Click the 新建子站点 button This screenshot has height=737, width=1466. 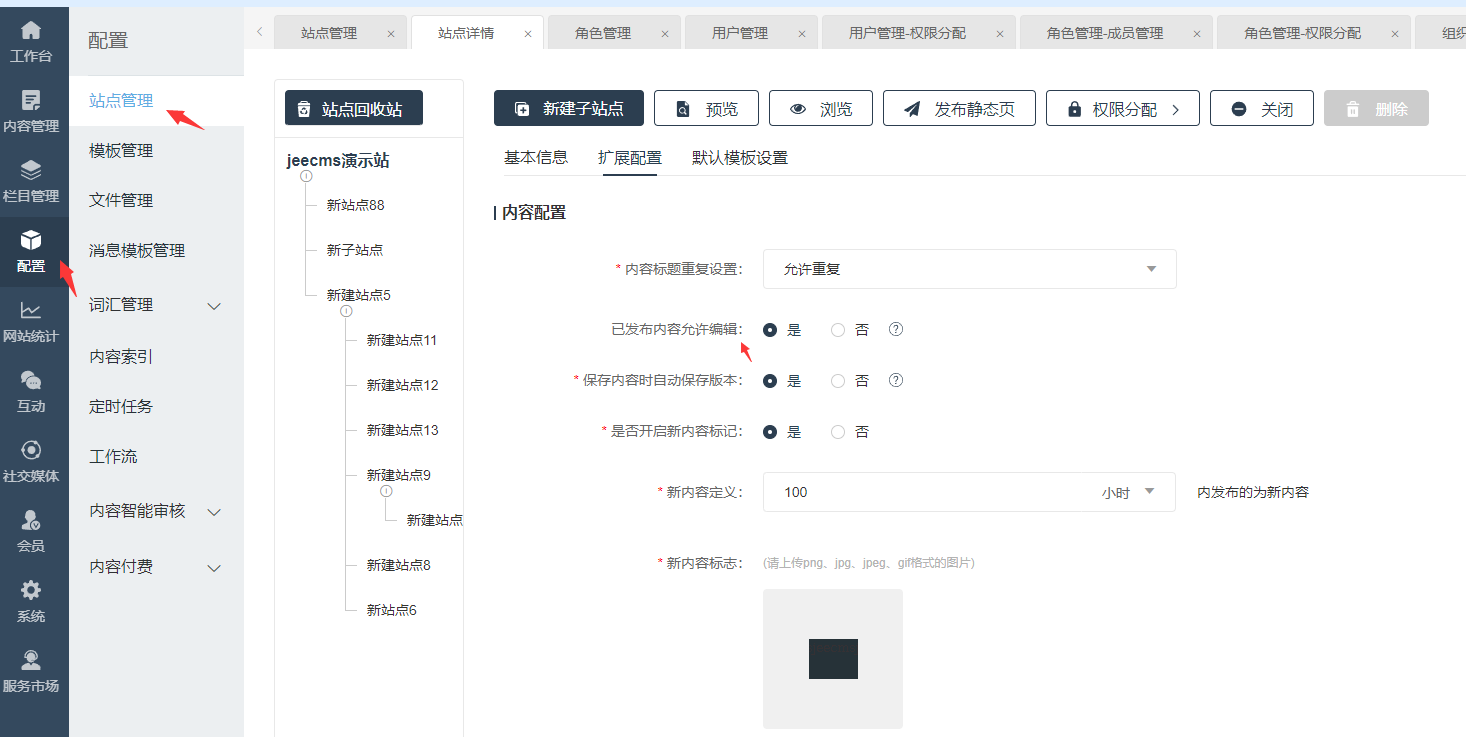[x=569, y=109]
